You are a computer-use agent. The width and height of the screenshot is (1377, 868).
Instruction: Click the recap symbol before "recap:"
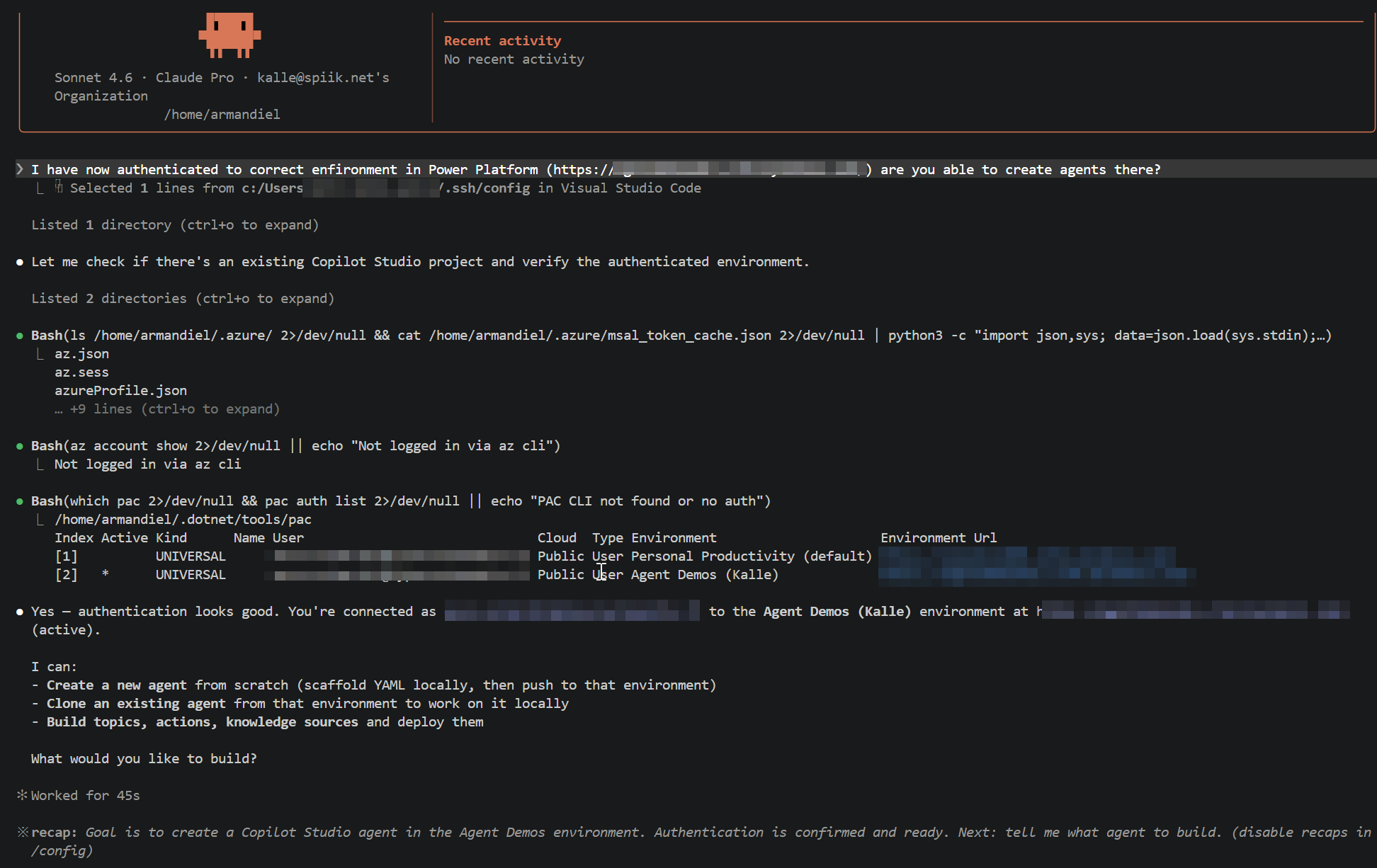23,832
